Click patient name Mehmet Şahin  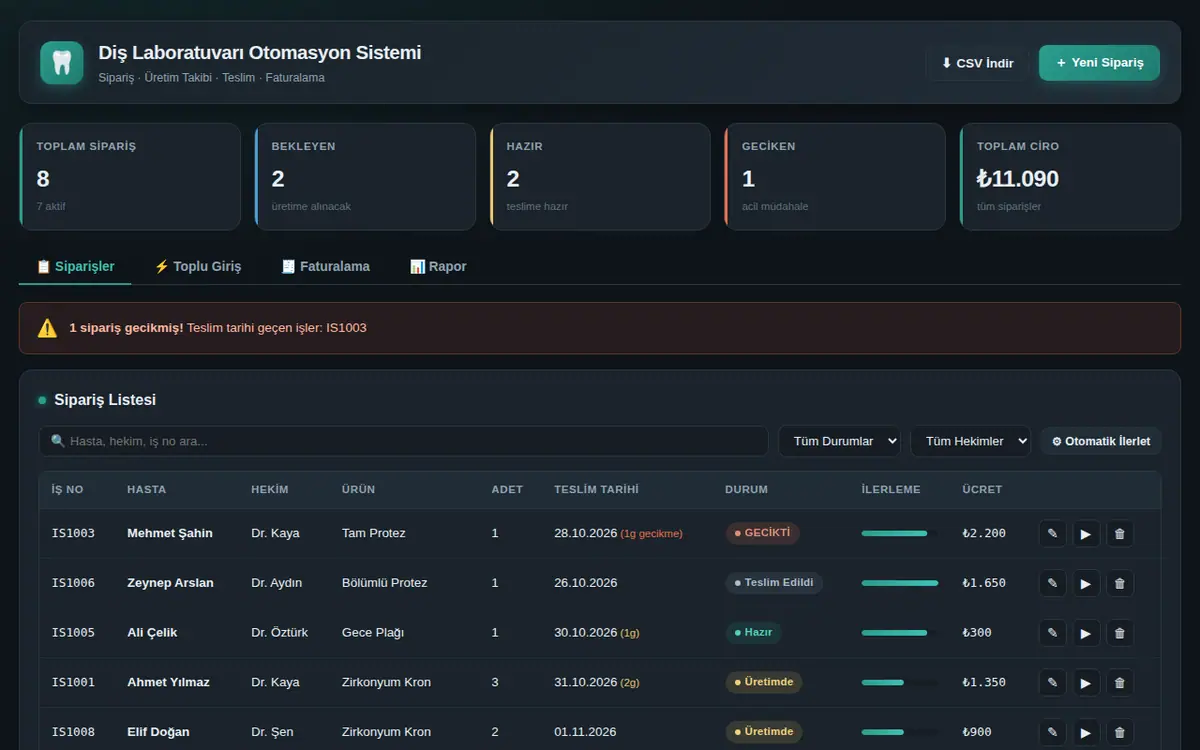click(x=170, y=533)
